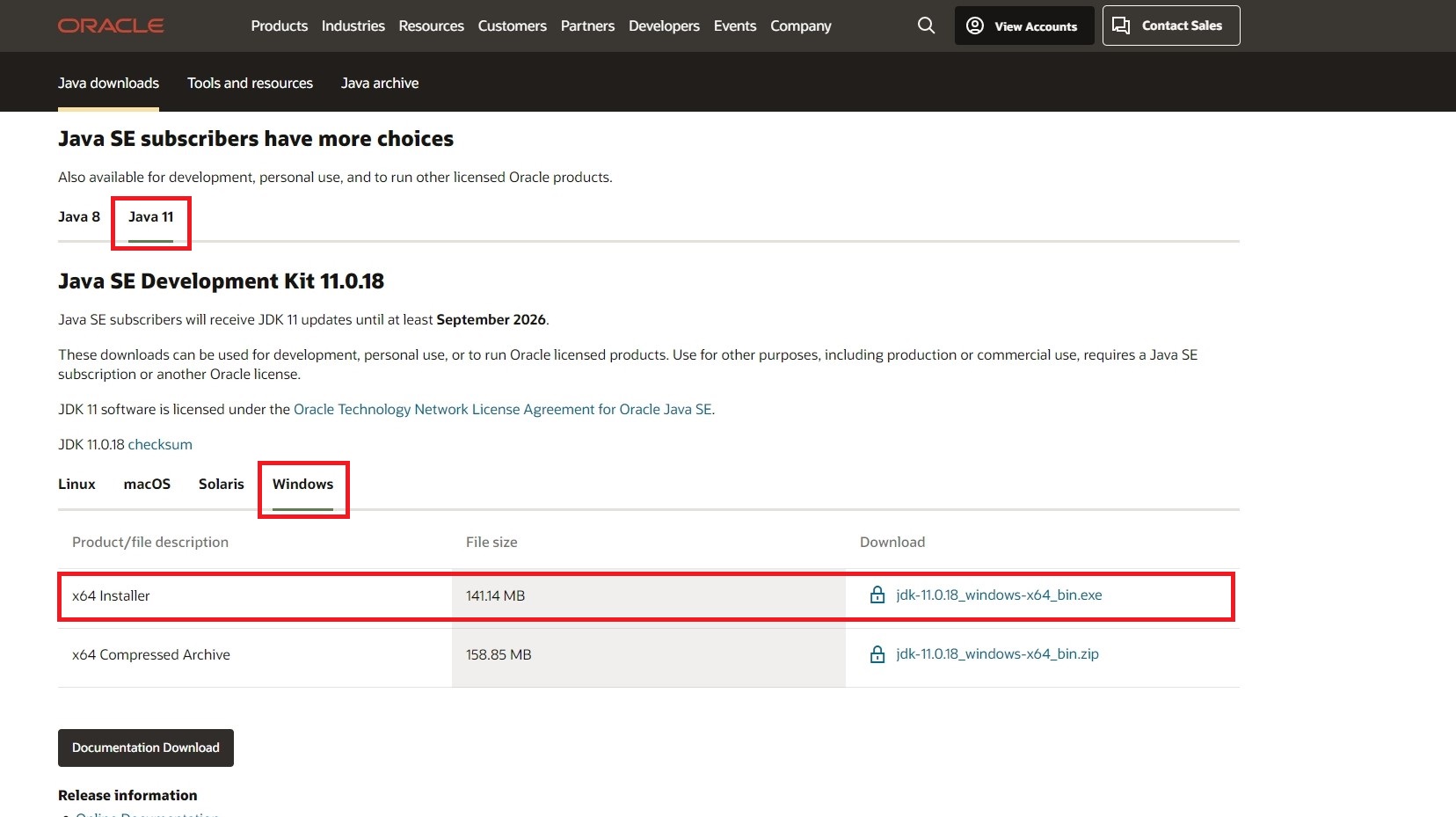Go to Tools and resources tab

click(x=250, y=83)
